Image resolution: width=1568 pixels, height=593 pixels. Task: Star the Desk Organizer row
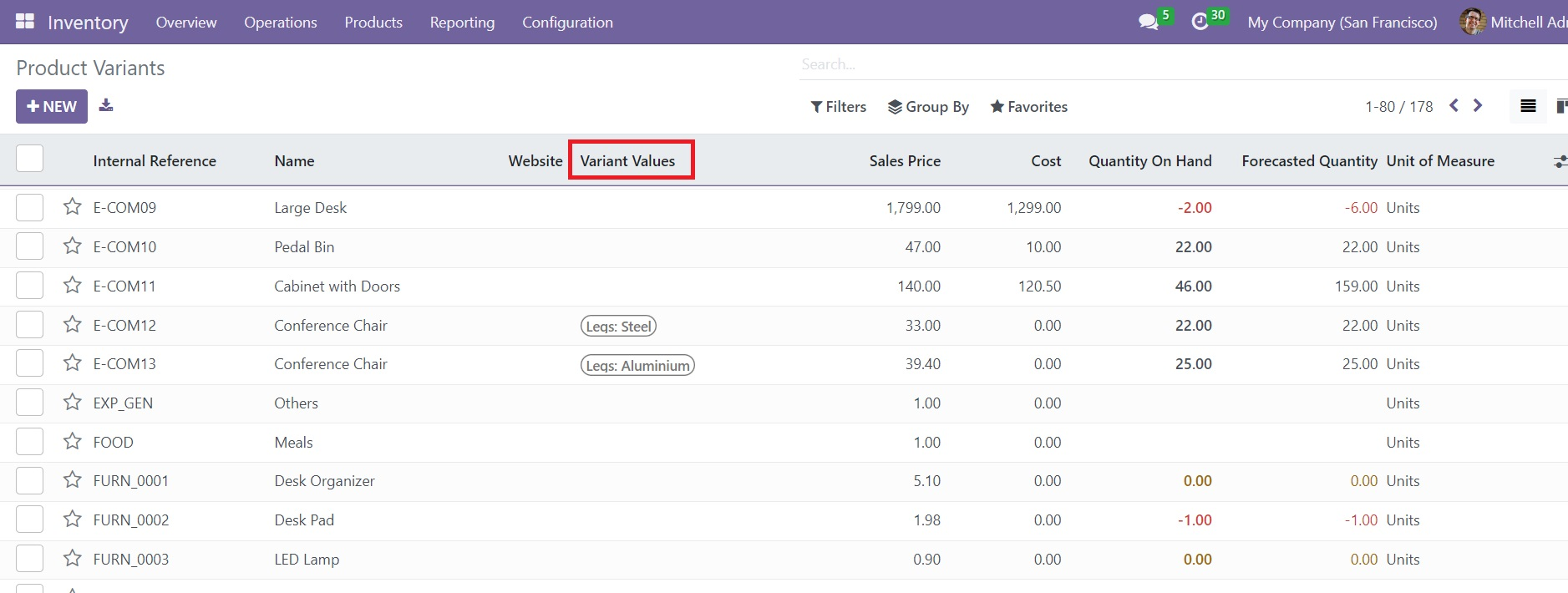tap(73, 480)
